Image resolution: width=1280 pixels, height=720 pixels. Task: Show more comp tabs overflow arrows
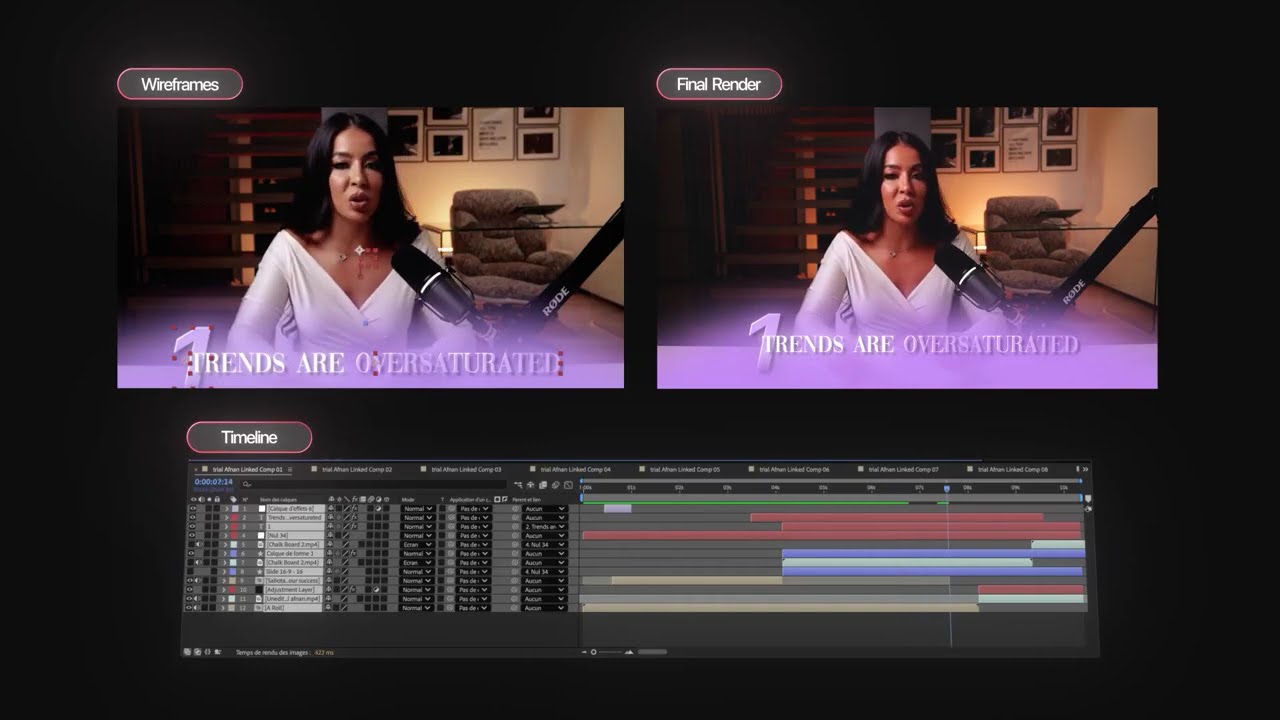coord(1085,469)
